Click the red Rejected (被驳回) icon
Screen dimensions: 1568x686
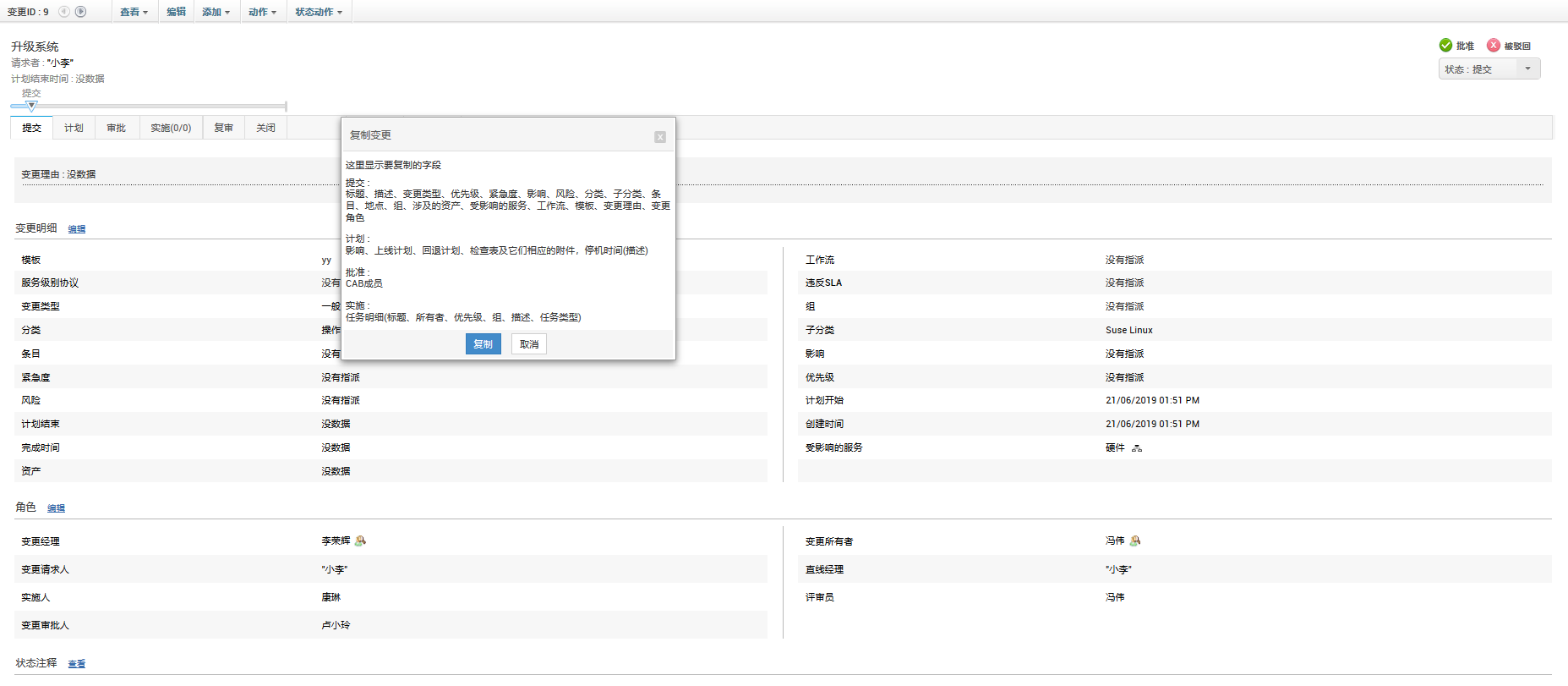coord(1494,46)
